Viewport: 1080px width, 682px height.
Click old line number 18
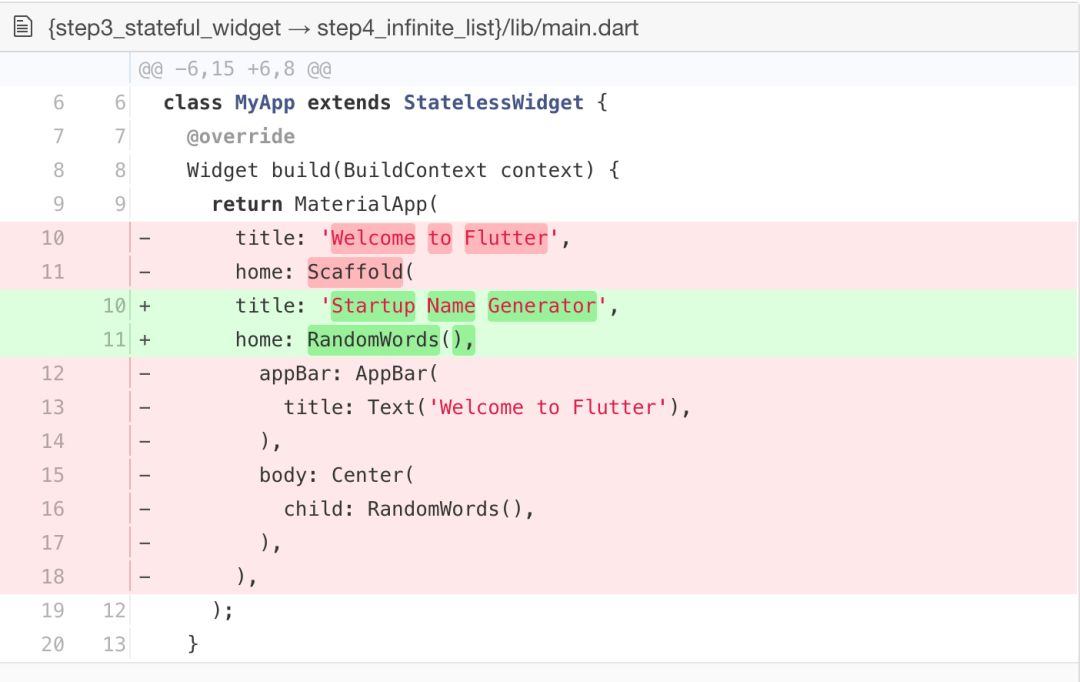(x=53, y=577)
